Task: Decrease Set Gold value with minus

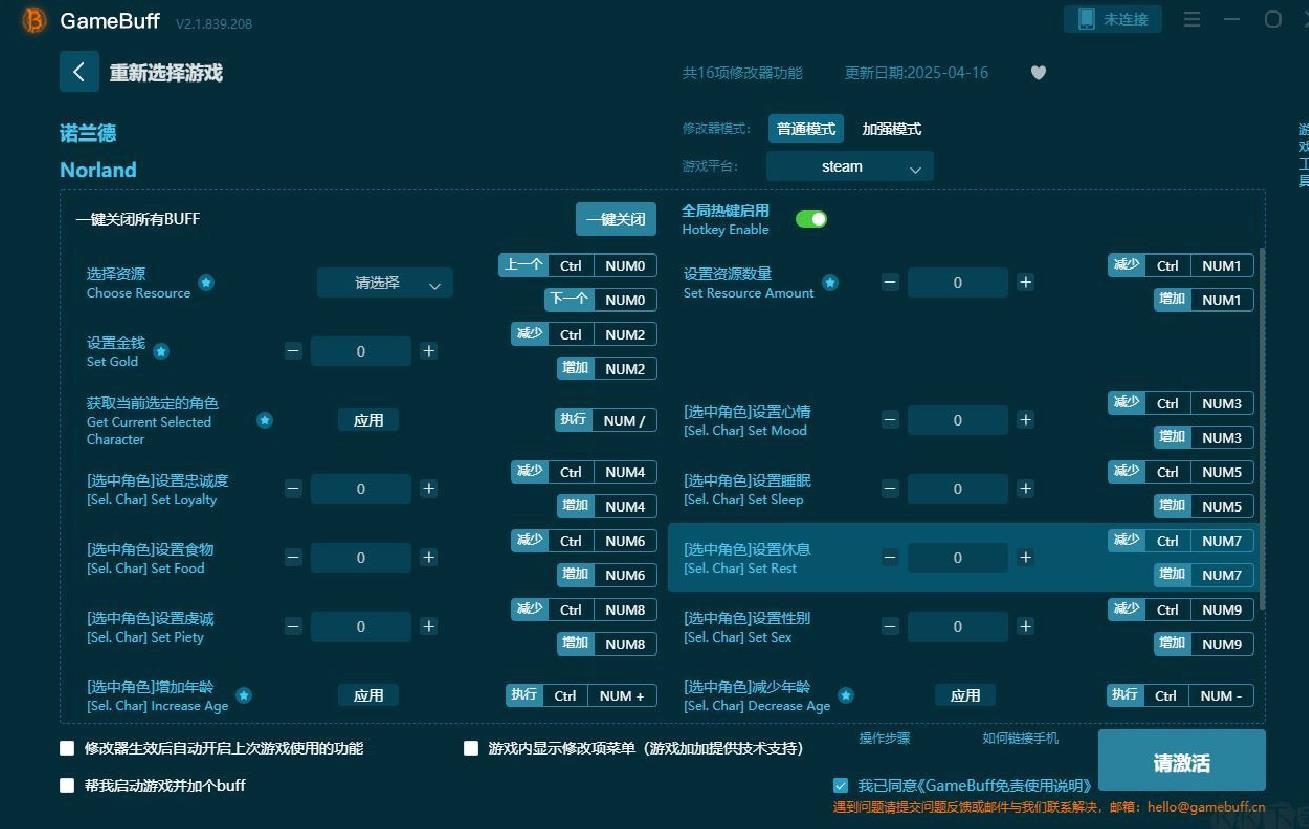Action: [293, 351]
